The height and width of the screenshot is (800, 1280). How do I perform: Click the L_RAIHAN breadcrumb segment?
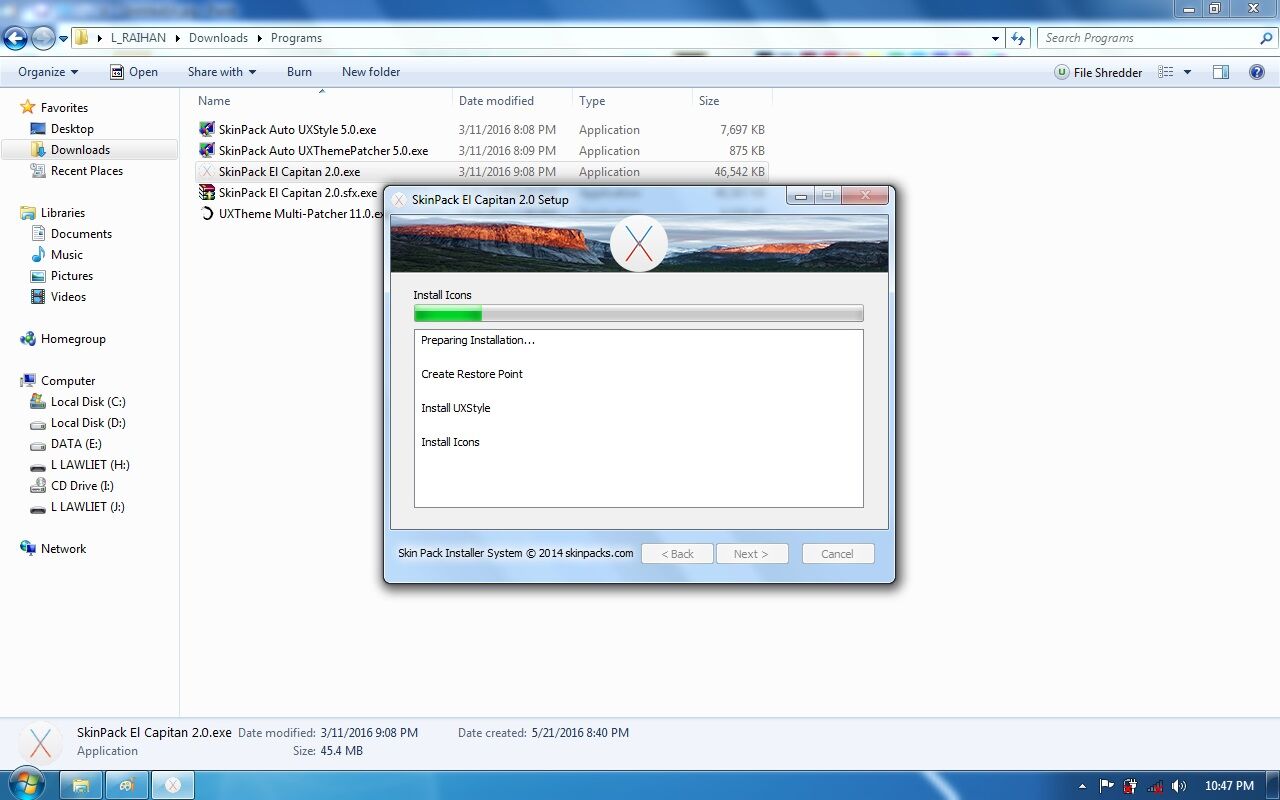(138, 38)
